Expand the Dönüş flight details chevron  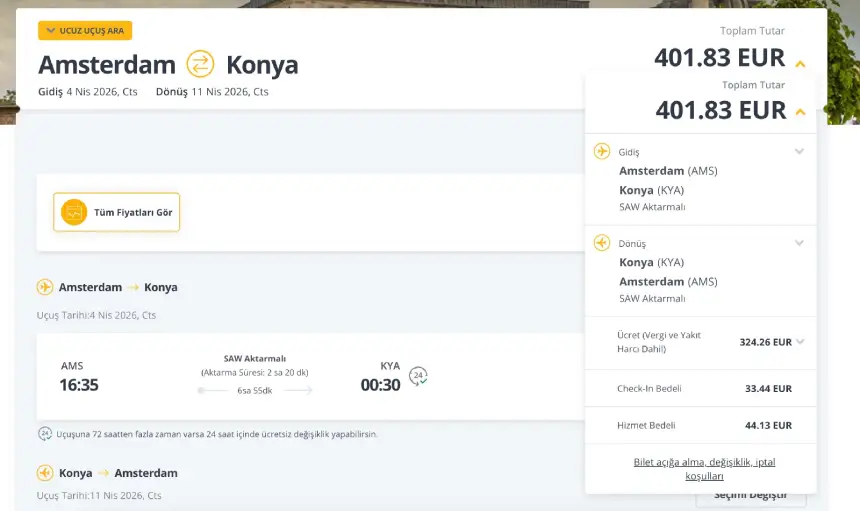coord(799,243)
